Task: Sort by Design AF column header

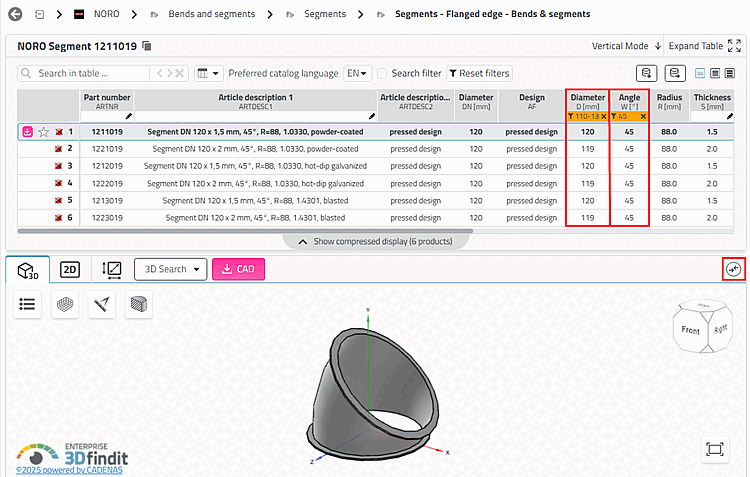Action: coord(532,101)
